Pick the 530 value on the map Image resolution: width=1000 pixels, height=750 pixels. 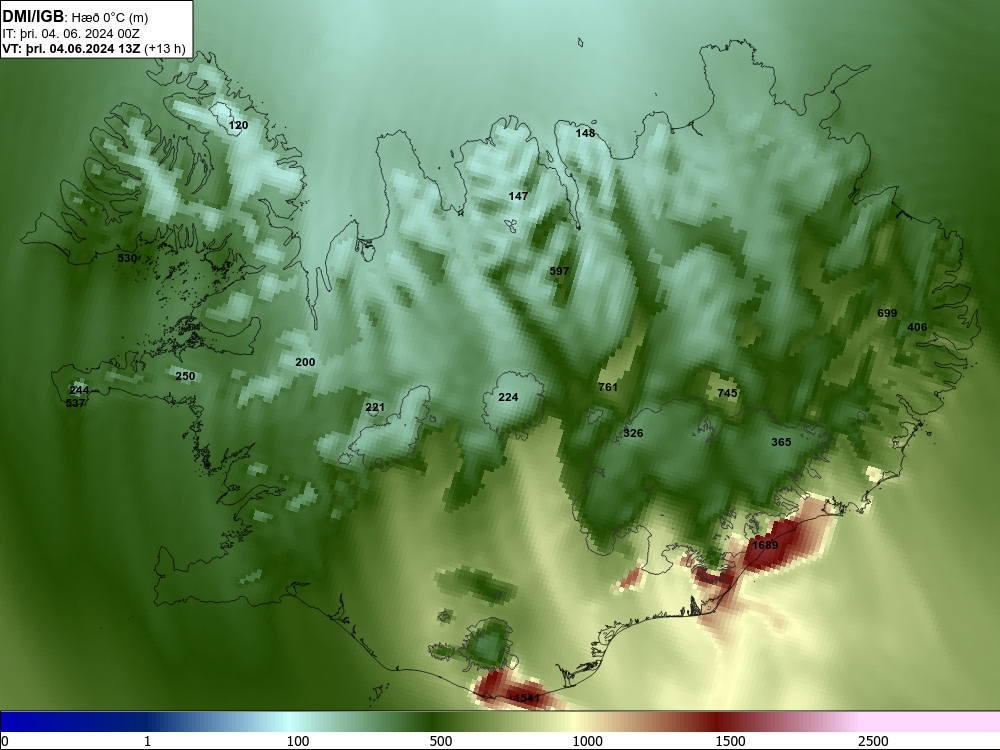pyautogui.click(x=128, y=258)
